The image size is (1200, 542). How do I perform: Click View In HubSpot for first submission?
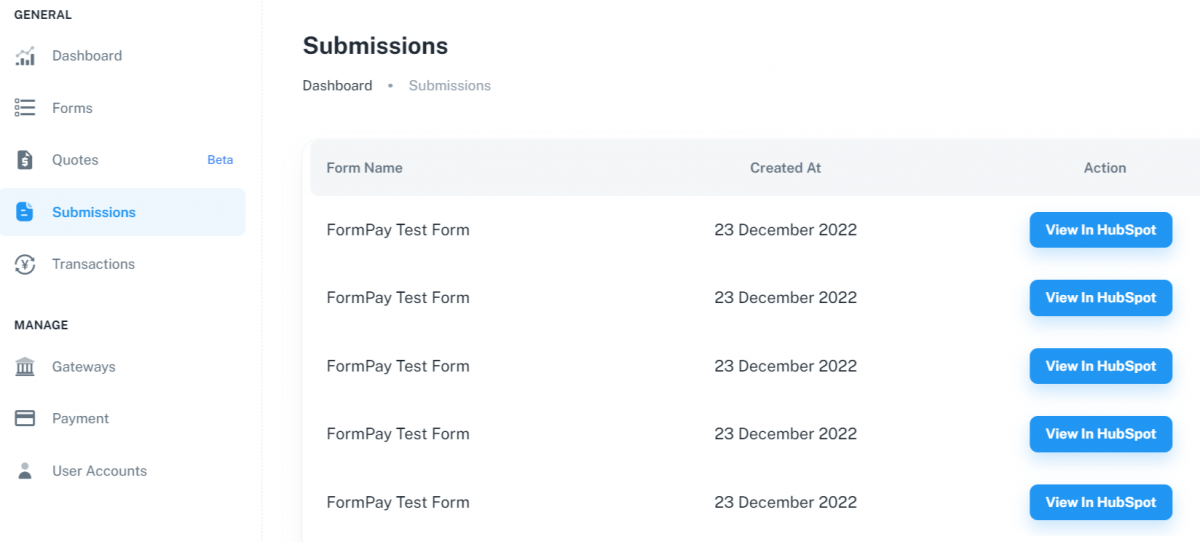coord(1101,230)
